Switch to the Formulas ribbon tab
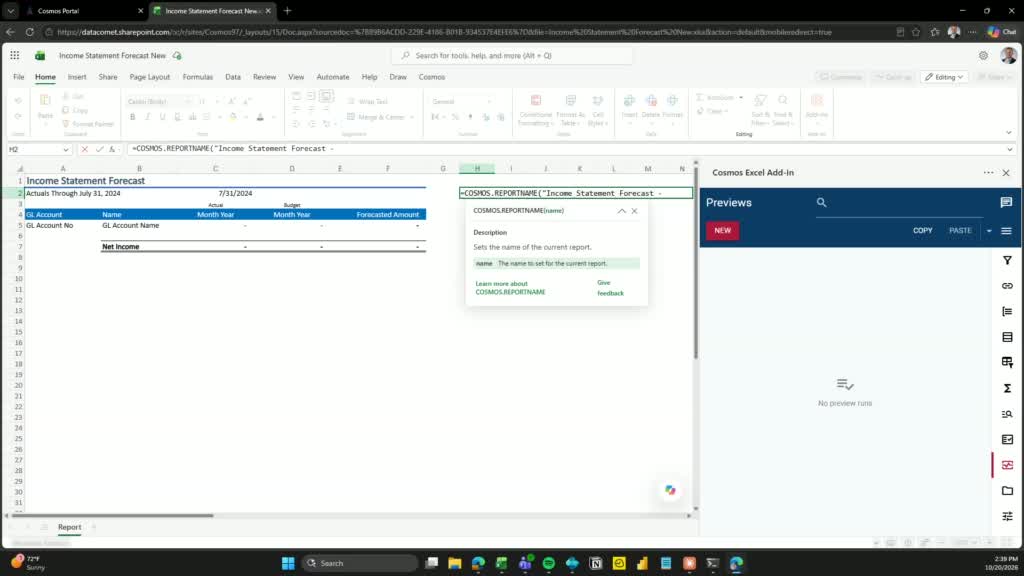 (198, 77)
